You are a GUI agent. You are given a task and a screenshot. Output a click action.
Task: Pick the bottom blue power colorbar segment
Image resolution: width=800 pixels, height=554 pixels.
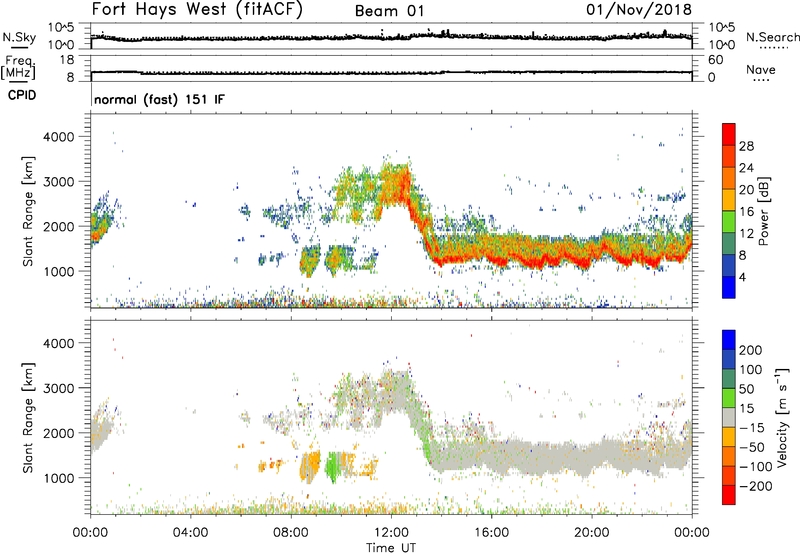(x=729, y=287)
